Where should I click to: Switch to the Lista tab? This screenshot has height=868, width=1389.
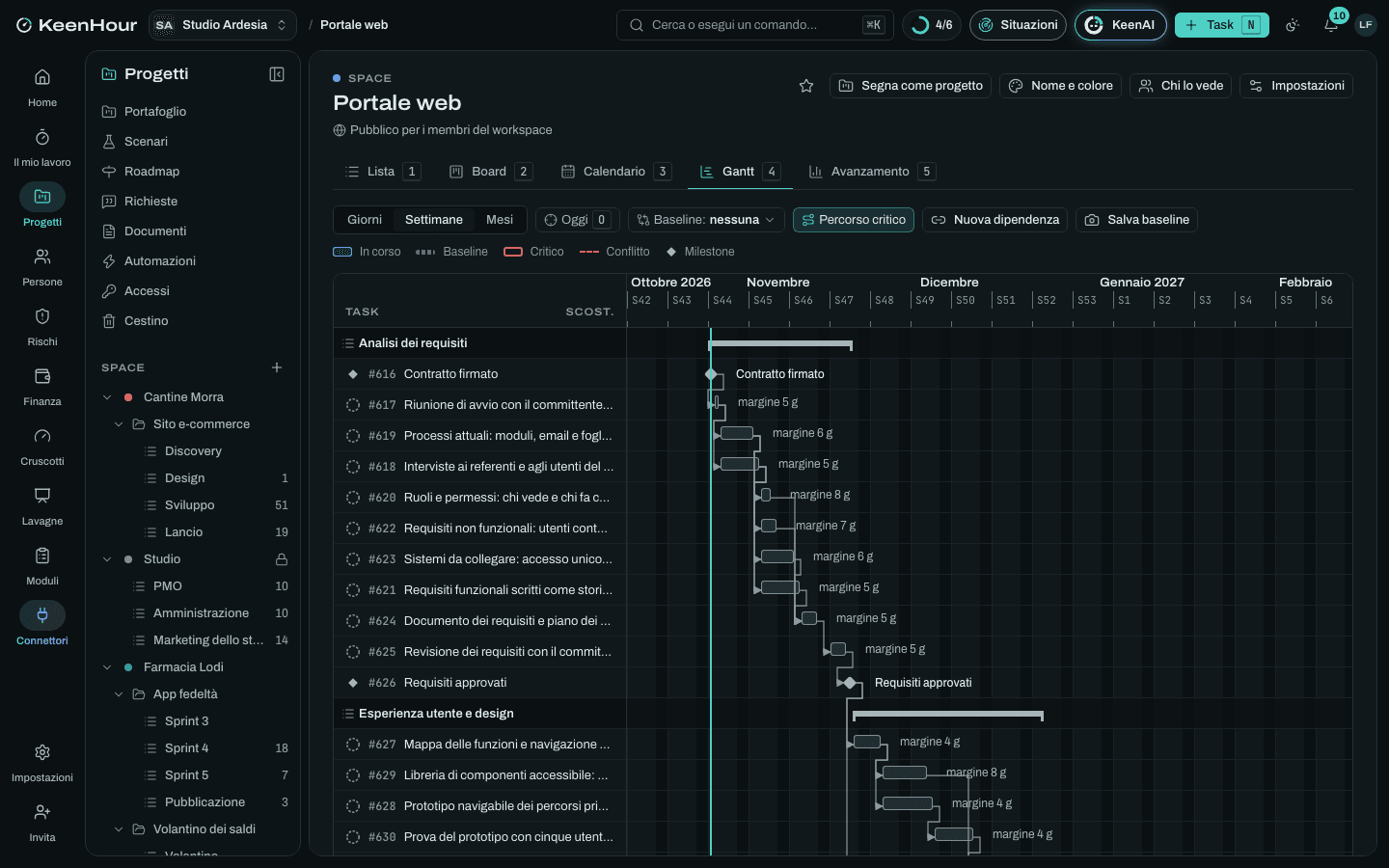click(382, 172)
